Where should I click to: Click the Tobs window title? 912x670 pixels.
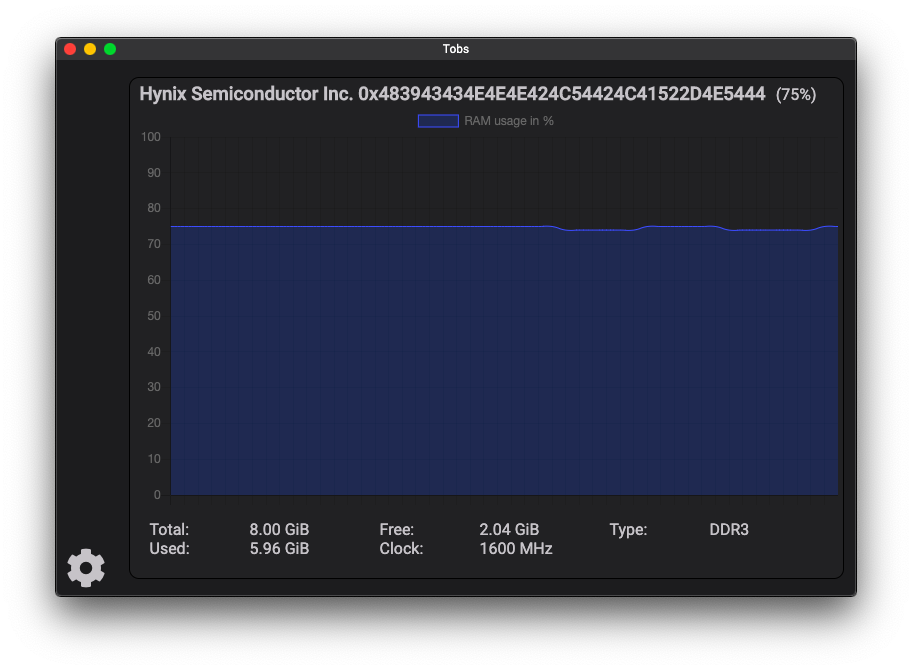[455, 49]
